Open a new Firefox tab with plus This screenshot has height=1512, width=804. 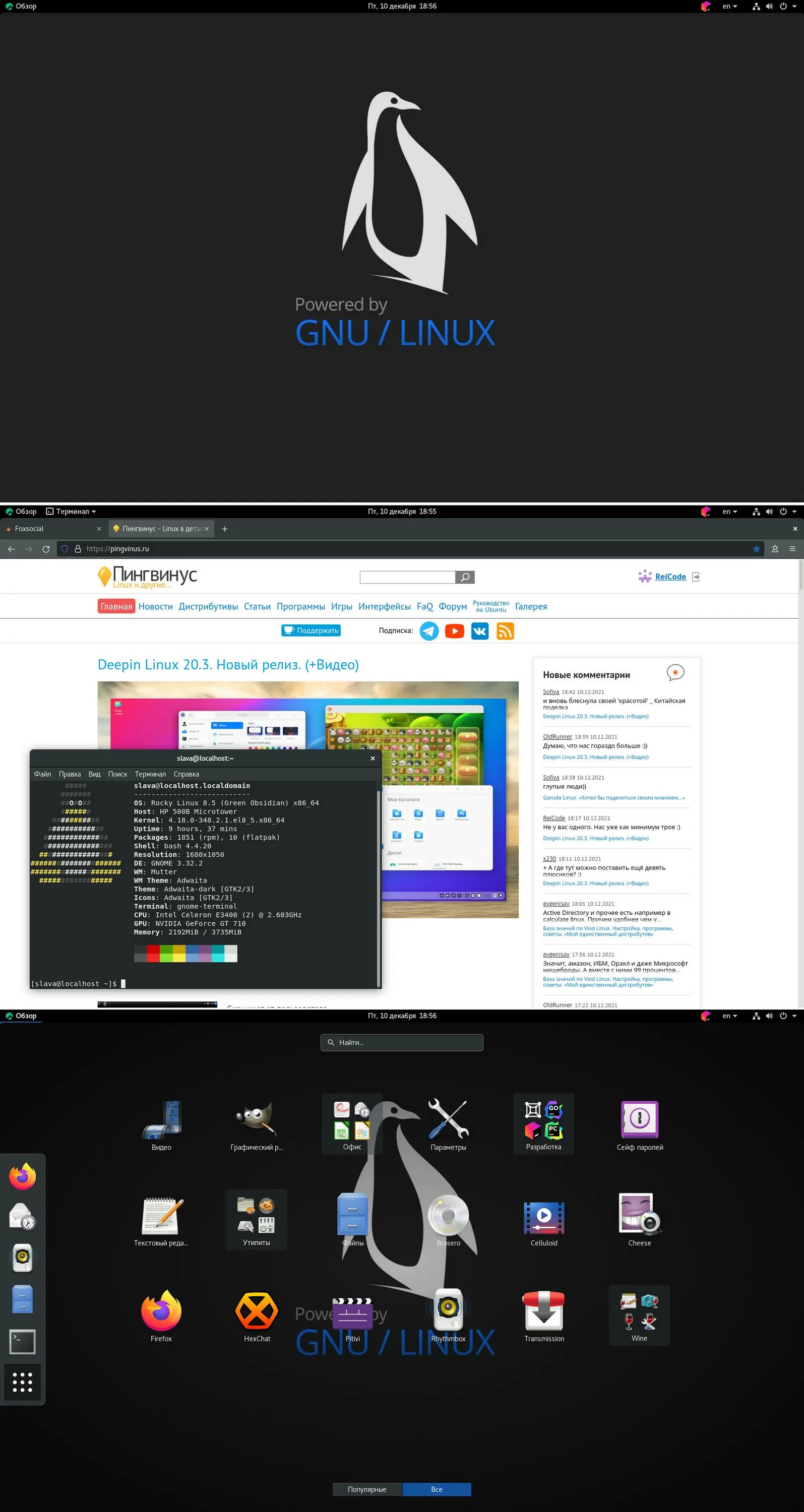click(224, 529)
